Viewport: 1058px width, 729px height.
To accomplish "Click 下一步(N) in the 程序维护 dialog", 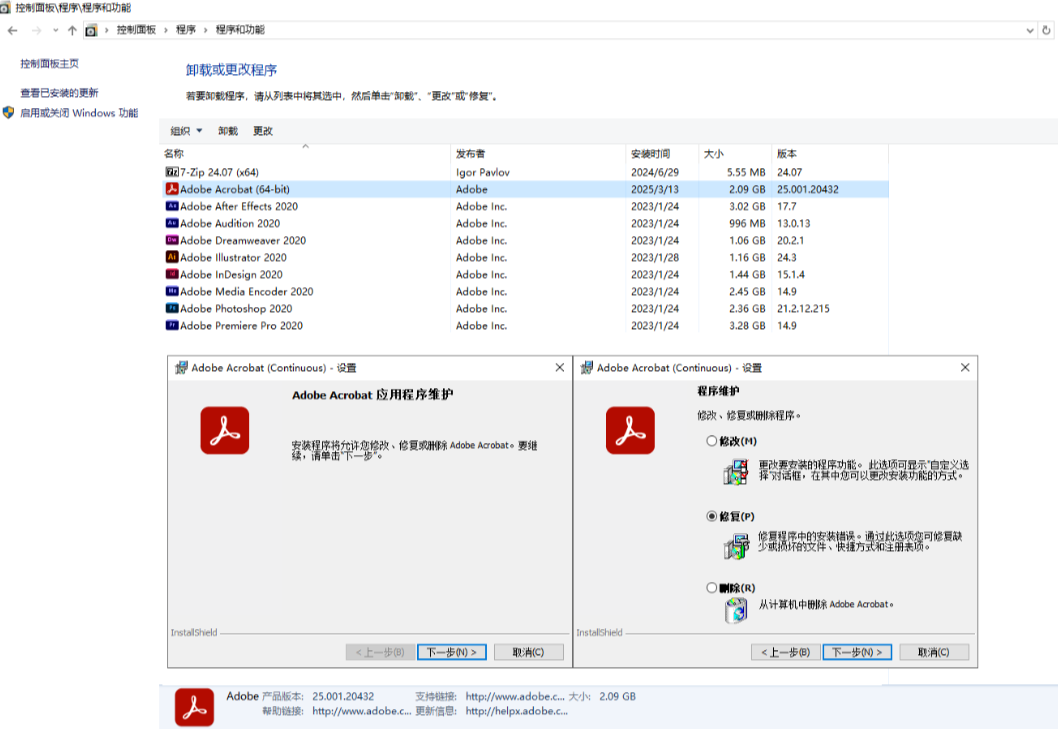I will tap(857, 651).
